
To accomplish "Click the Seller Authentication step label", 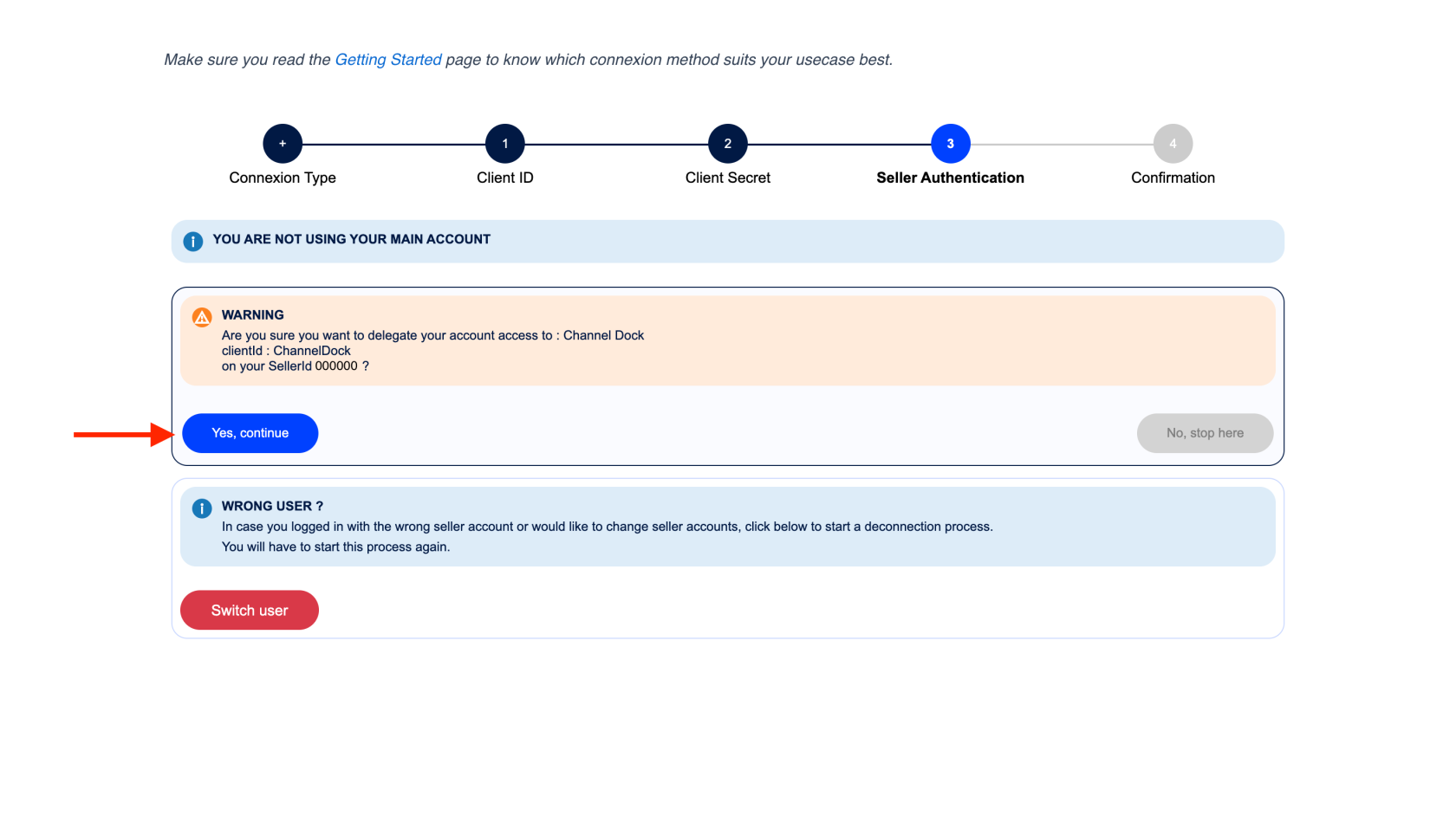I will (x=951, y=178).
